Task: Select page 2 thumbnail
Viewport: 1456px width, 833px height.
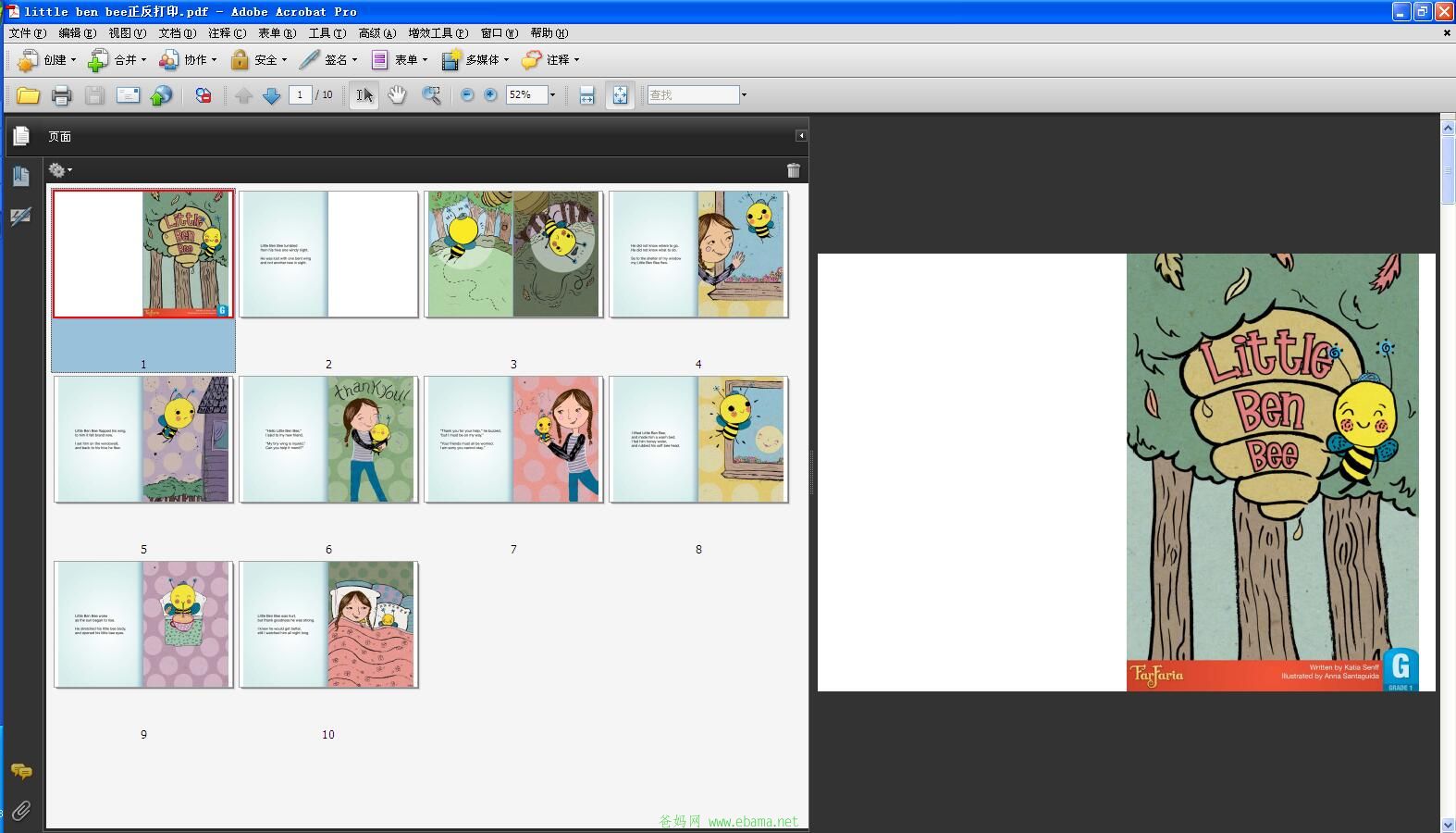Action: [328, 254]
